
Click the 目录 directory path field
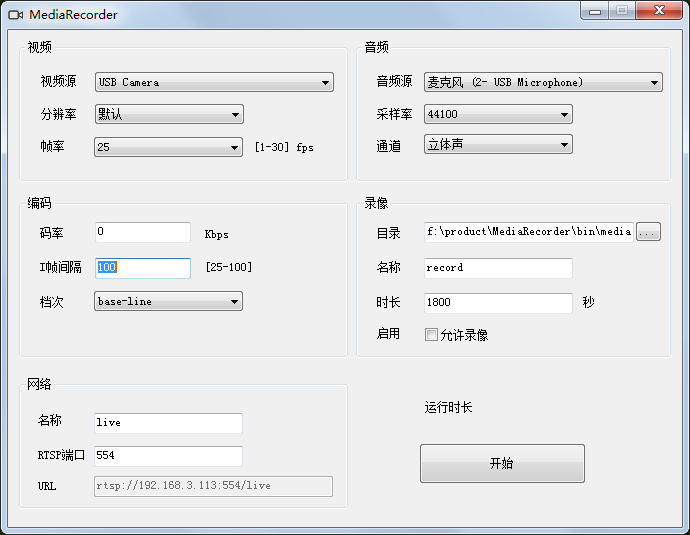coord(528,232)
